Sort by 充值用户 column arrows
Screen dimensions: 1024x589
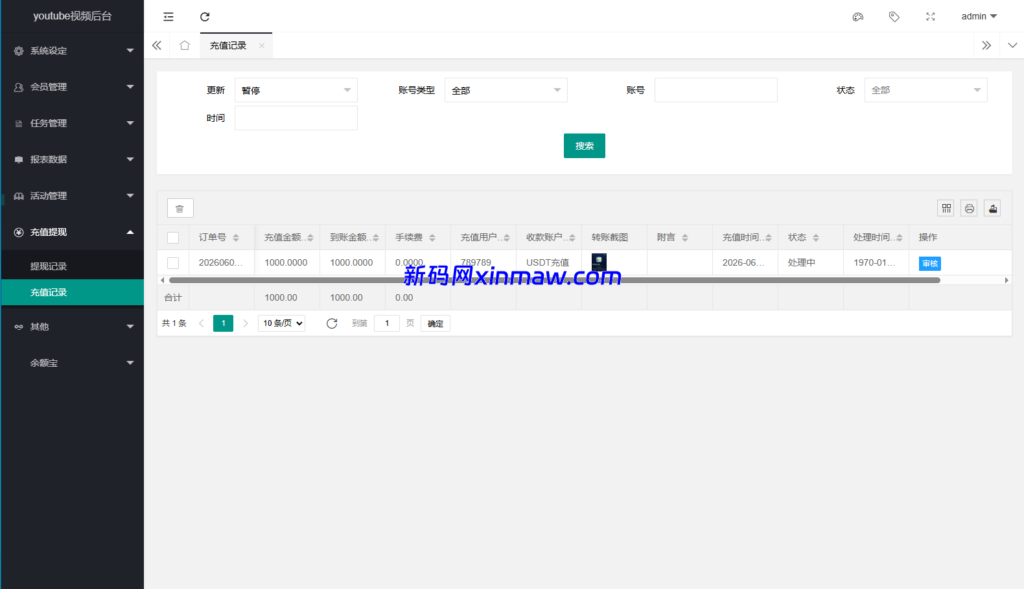[x=506, y=238]
